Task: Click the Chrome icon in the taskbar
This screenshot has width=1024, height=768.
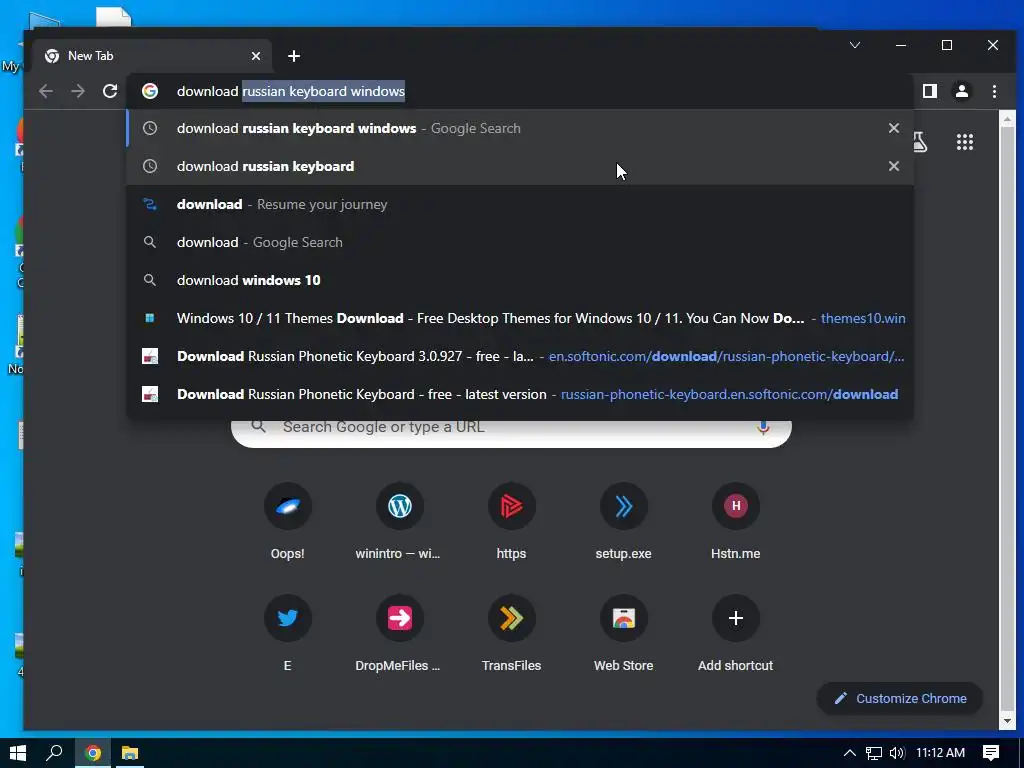Action: 93,753
